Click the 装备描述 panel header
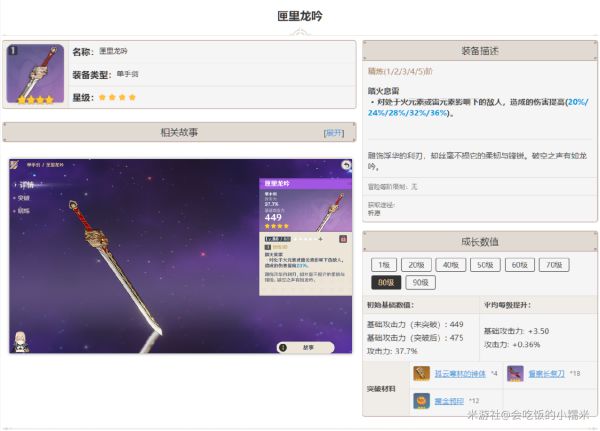Screen dimensions: 600x431 480,51
